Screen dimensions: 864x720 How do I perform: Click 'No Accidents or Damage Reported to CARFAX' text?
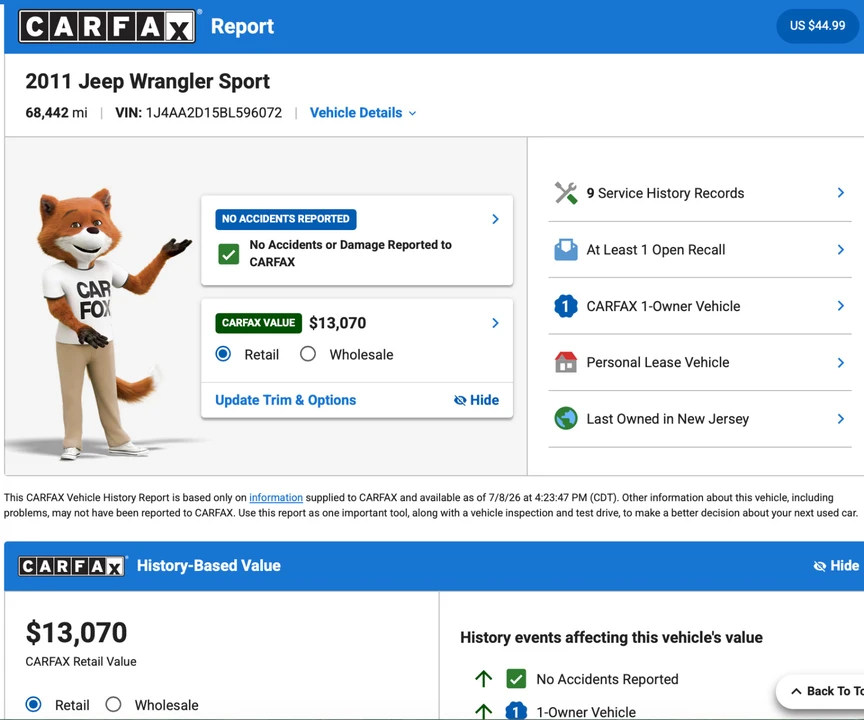(x=350, y=253)
